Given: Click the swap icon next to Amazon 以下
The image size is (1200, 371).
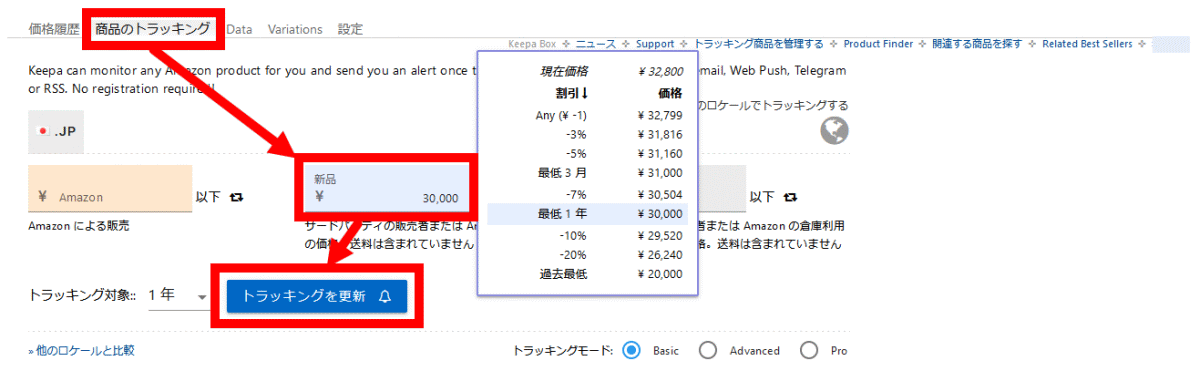Looking at the screenshot, I should point(236,197).
